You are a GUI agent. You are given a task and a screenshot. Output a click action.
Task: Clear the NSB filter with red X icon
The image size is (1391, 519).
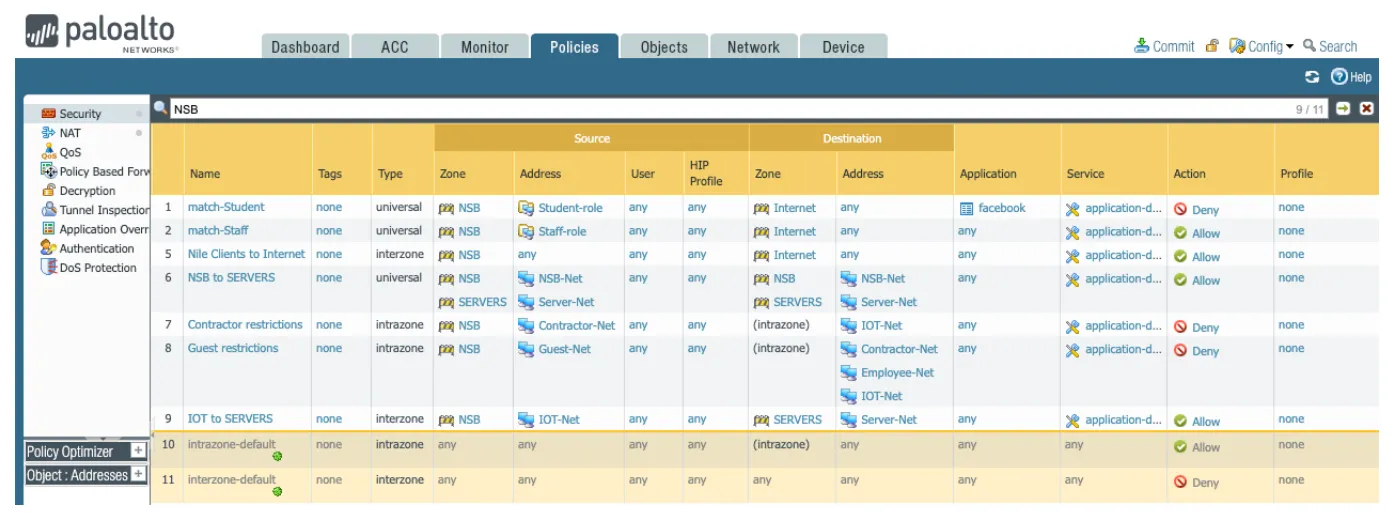1367,109
